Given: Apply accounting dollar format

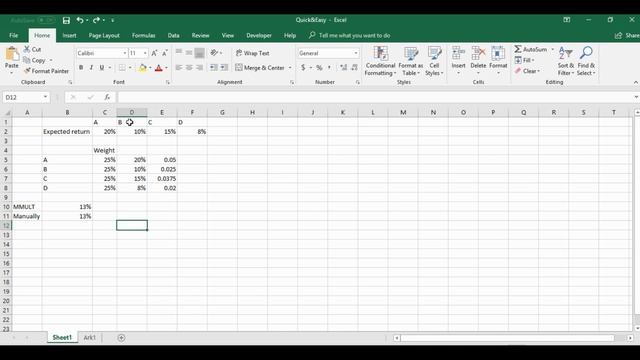Looking at the screenshot, I should click(x=303, y=67).
